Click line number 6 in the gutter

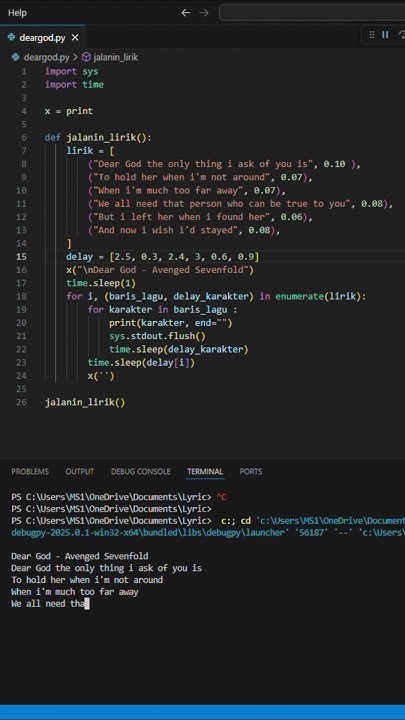coord(24,138)
